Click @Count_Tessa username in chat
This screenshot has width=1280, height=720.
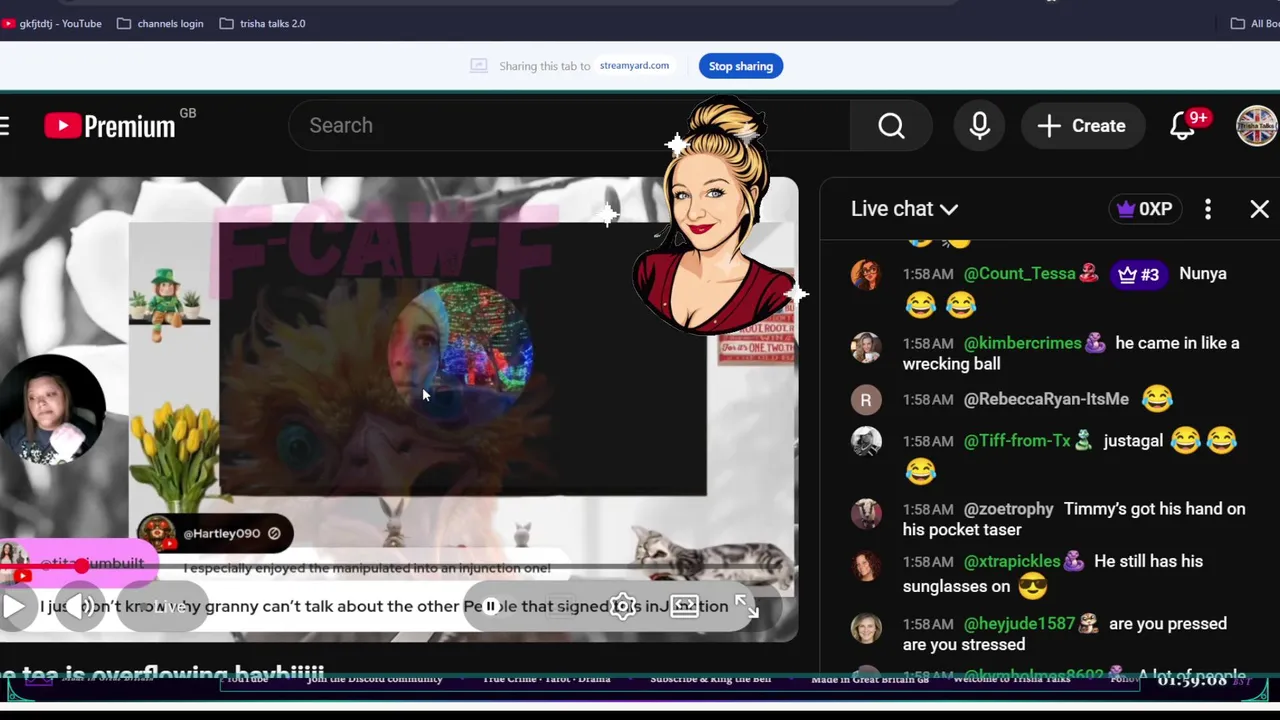pos(1019,273)
